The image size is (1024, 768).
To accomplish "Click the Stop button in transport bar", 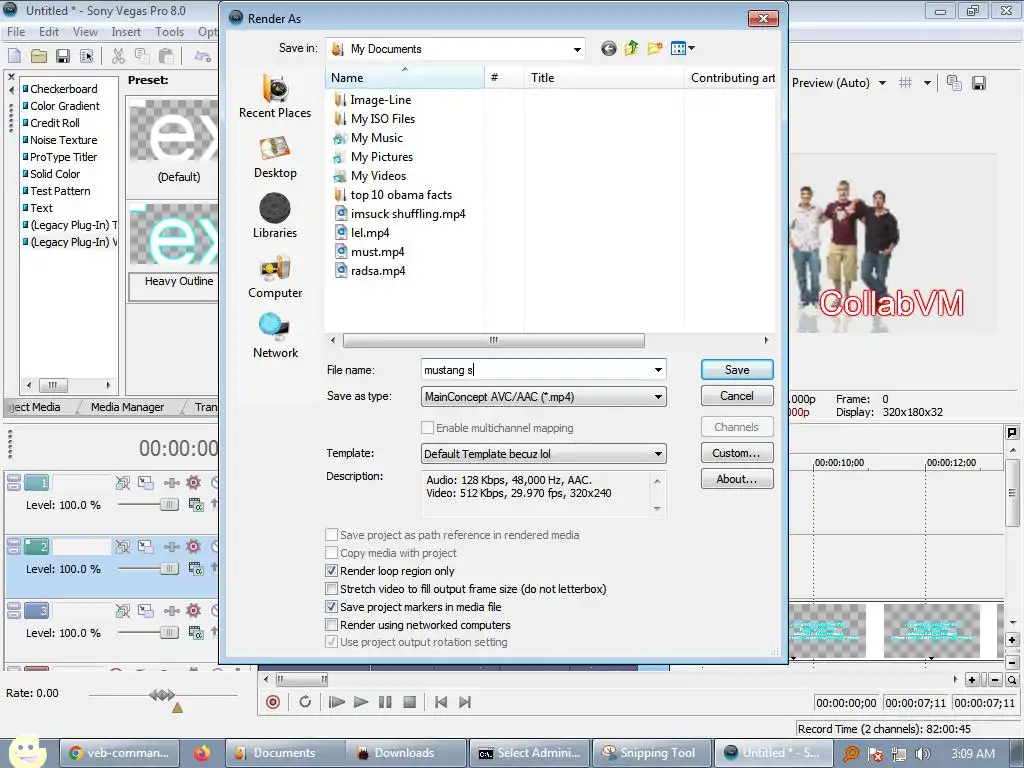I will point(409,702).
